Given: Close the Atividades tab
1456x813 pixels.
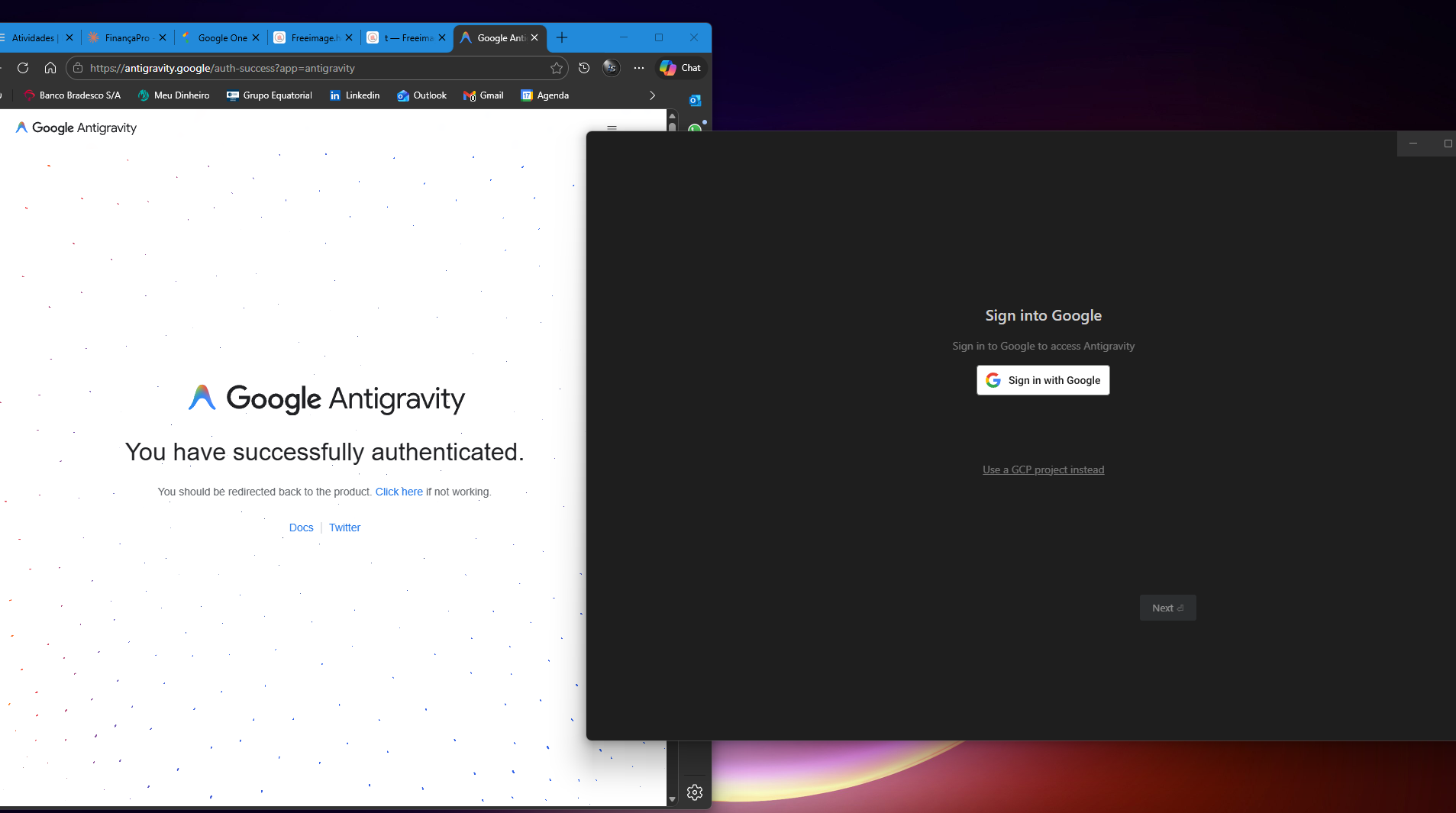Looking at the screenshot, I should click(x=69, y=37).
